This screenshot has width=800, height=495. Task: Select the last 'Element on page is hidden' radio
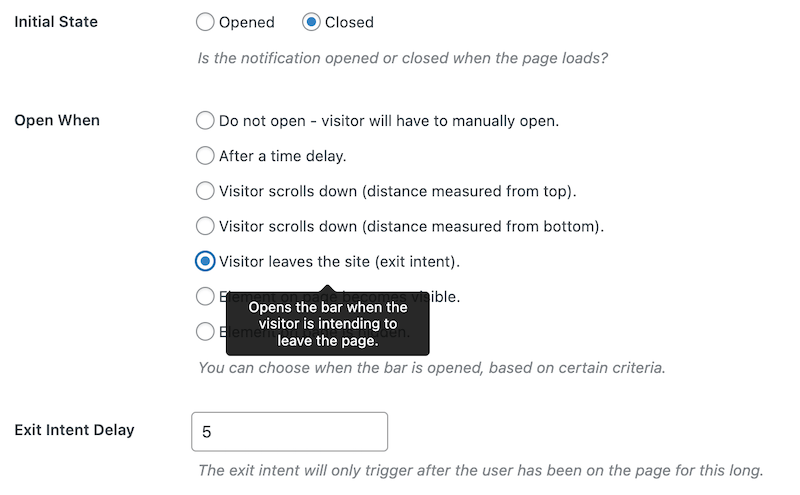pos(205,332)
